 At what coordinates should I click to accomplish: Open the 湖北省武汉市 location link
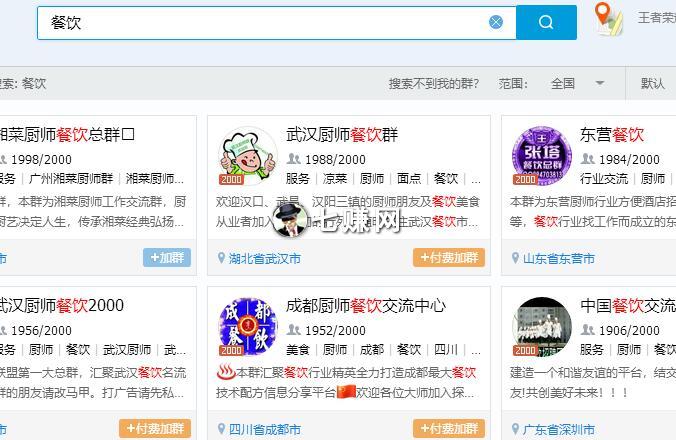(265, 259)
